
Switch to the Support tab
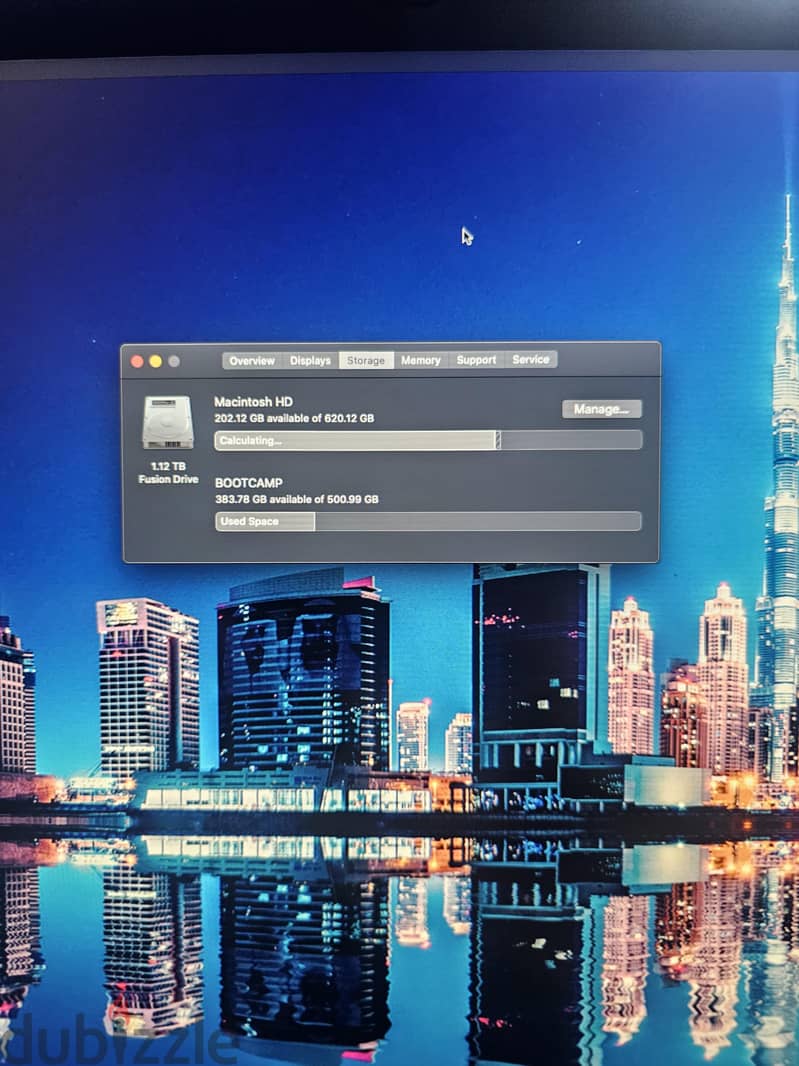(476, 360)
